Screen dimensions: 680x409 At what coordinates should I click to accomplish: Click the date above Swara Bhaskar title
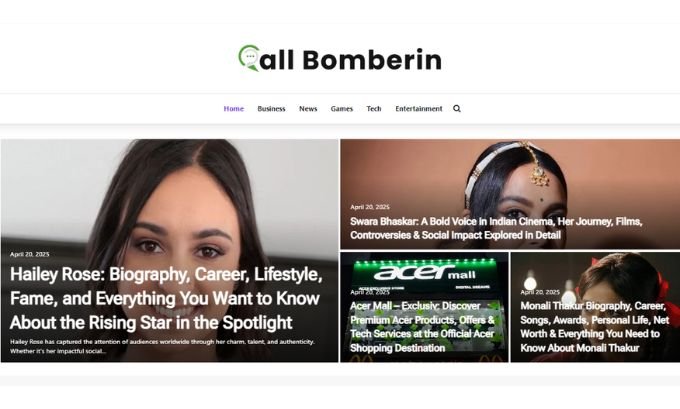click(x=370, y=207)
